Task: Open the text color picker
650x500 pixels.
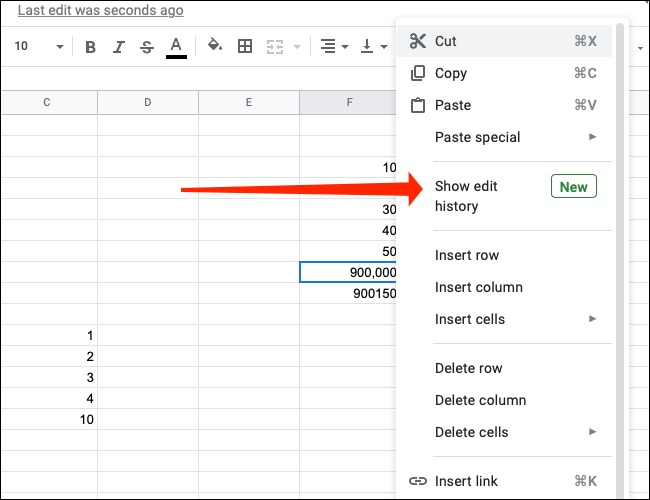Action: (176, 46)
